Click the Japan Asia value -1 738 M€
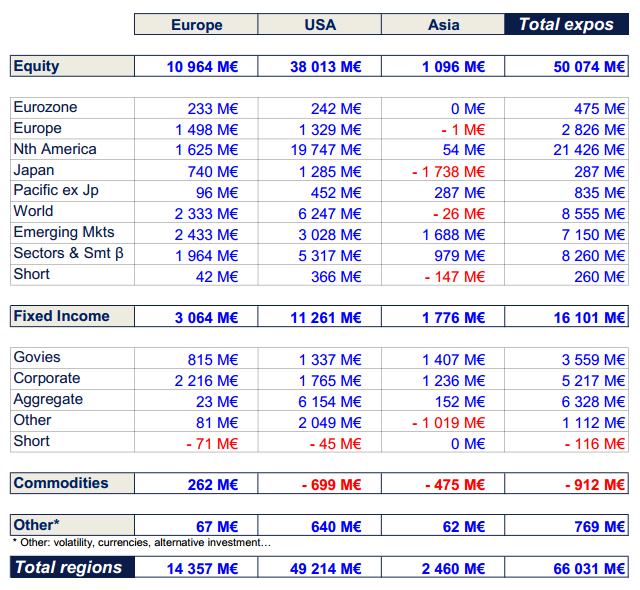 point(448,171)
